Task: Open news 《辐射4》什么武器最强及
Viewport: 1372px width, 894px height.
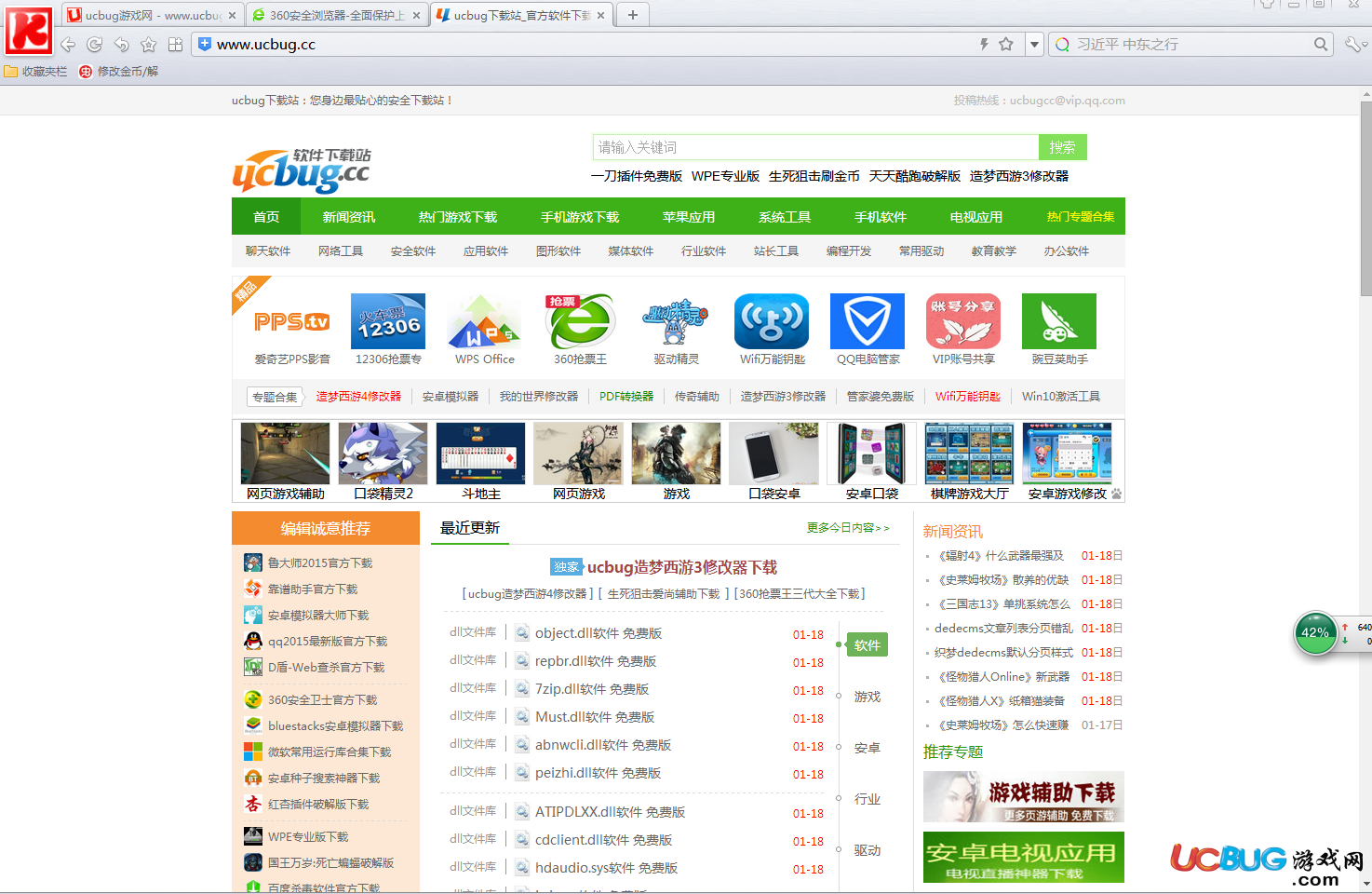Action: click(x=1001, y=556)
